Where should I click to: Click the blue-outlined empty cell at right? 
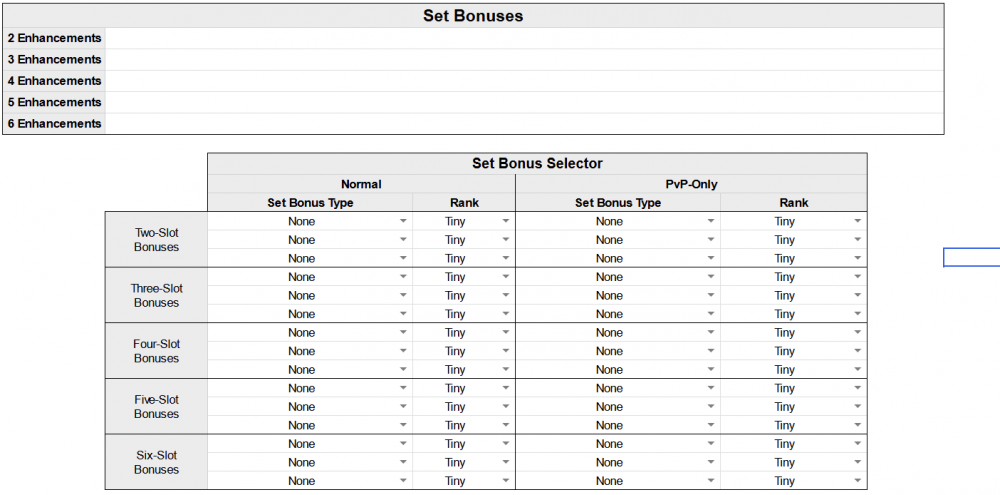tap(971, 259)
